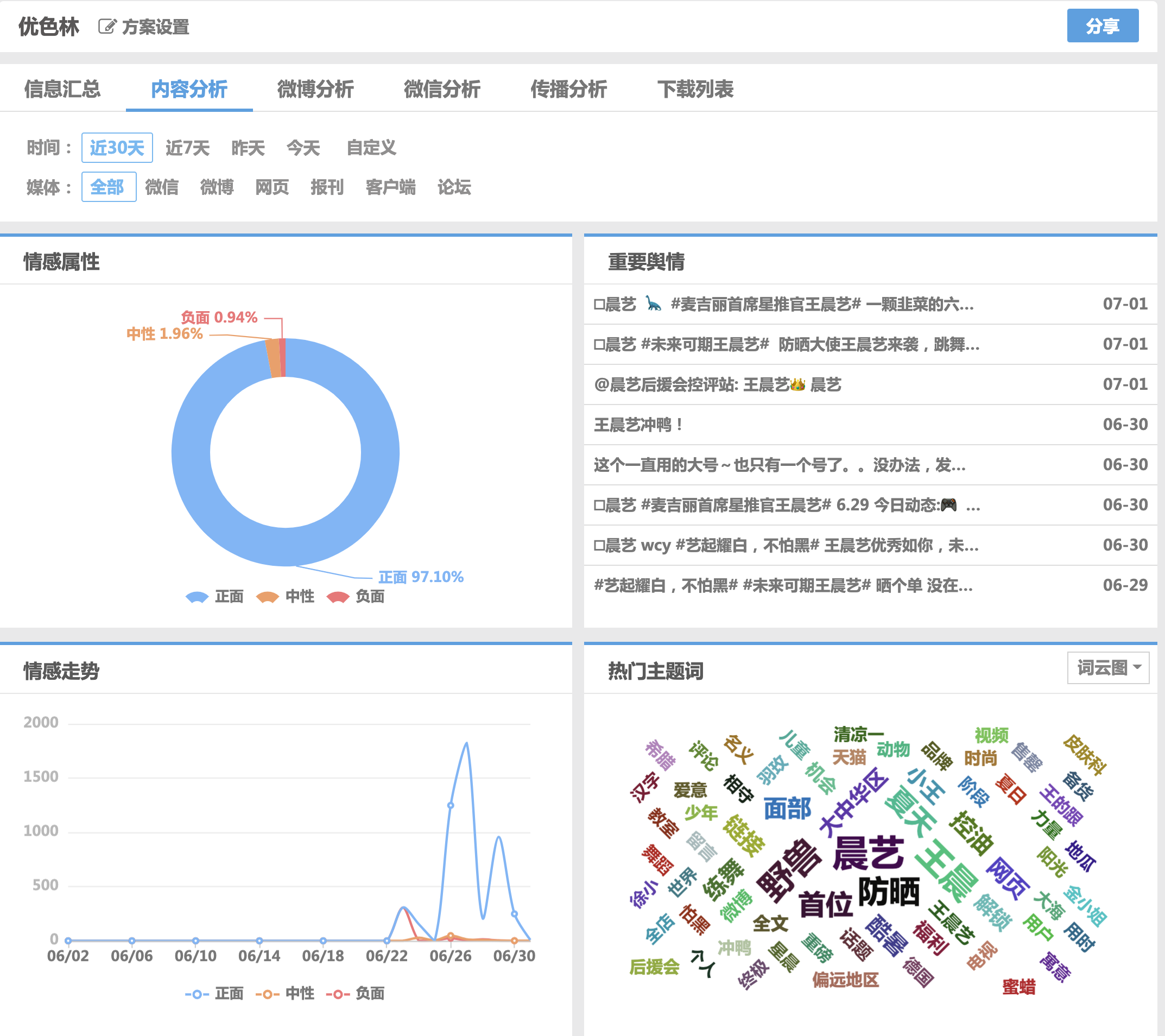Toggle 中性 line legend marker in trend chart
Image resolution: width=1165 pixels, height=1036 pixels.
pos(267,994)
